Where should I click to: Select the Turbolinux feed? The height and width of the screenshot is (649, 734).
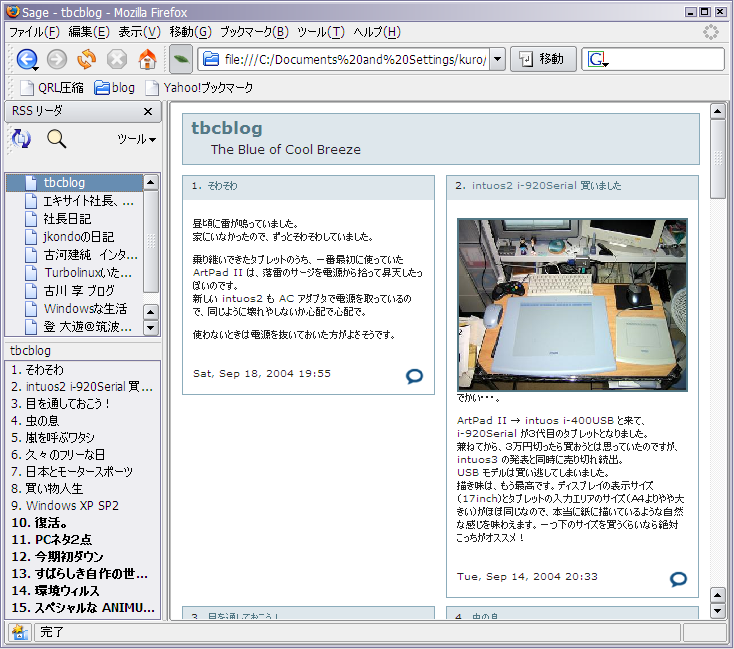coord(74,273)
